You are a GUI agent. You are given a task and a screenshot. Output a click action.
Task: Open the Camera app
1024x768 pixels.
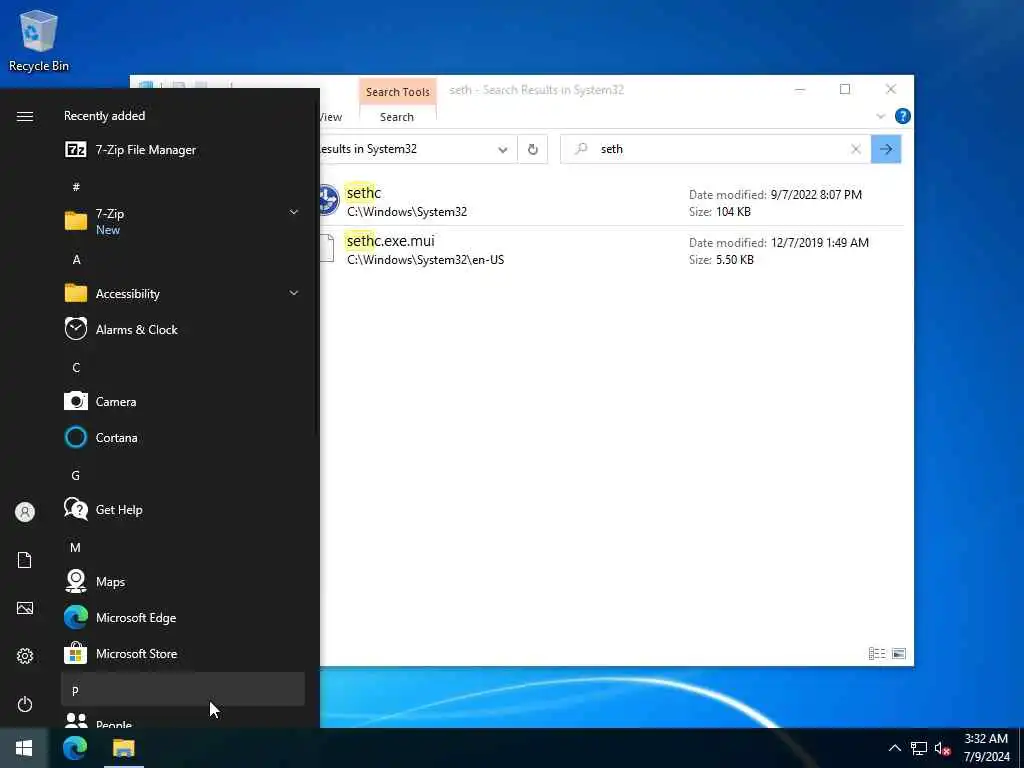[183, 401]
